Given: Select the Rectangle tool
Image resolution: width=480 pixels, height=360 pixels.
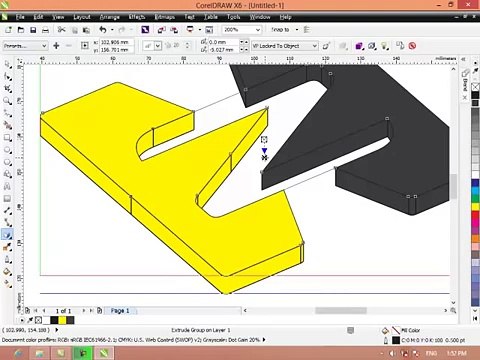Looking at the screenshot, I should tap(7, 138).
